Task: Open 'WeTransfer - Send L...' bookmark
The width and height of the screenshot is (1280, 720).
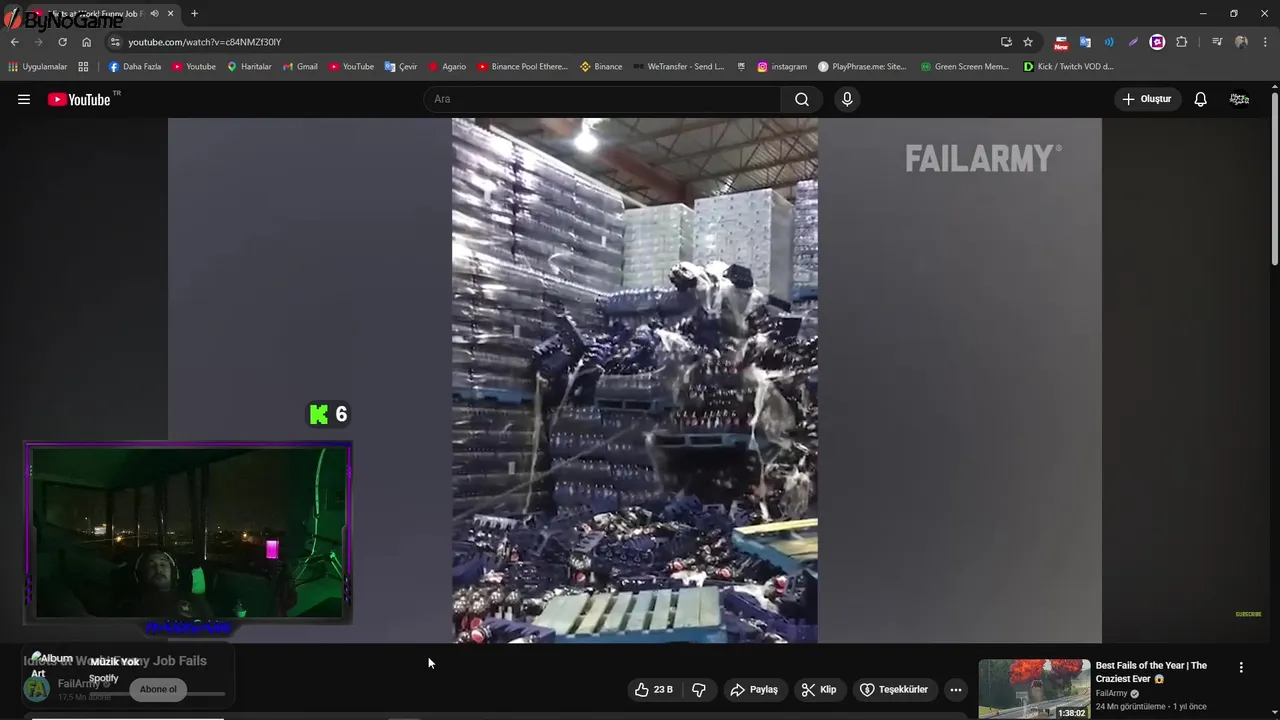Action: coord(678,67)
